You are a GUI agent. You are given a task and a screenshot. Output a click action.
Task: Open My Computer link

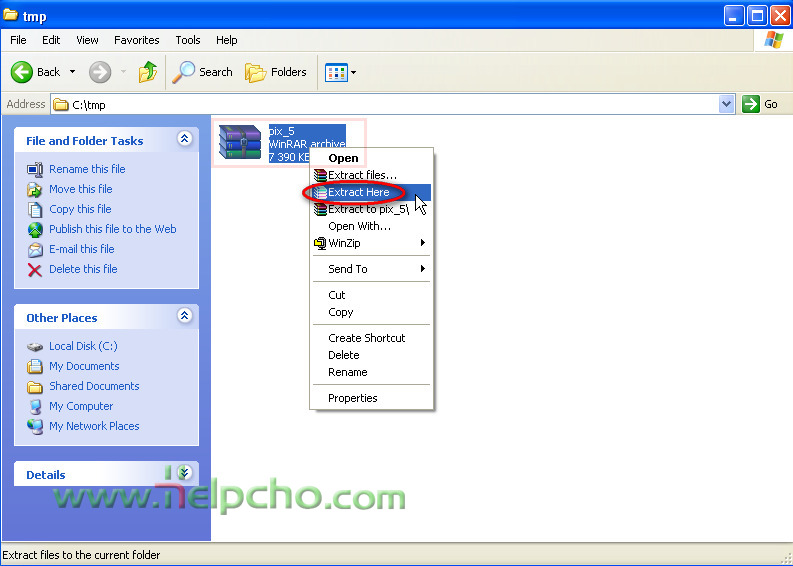click(x=81, y=406)
